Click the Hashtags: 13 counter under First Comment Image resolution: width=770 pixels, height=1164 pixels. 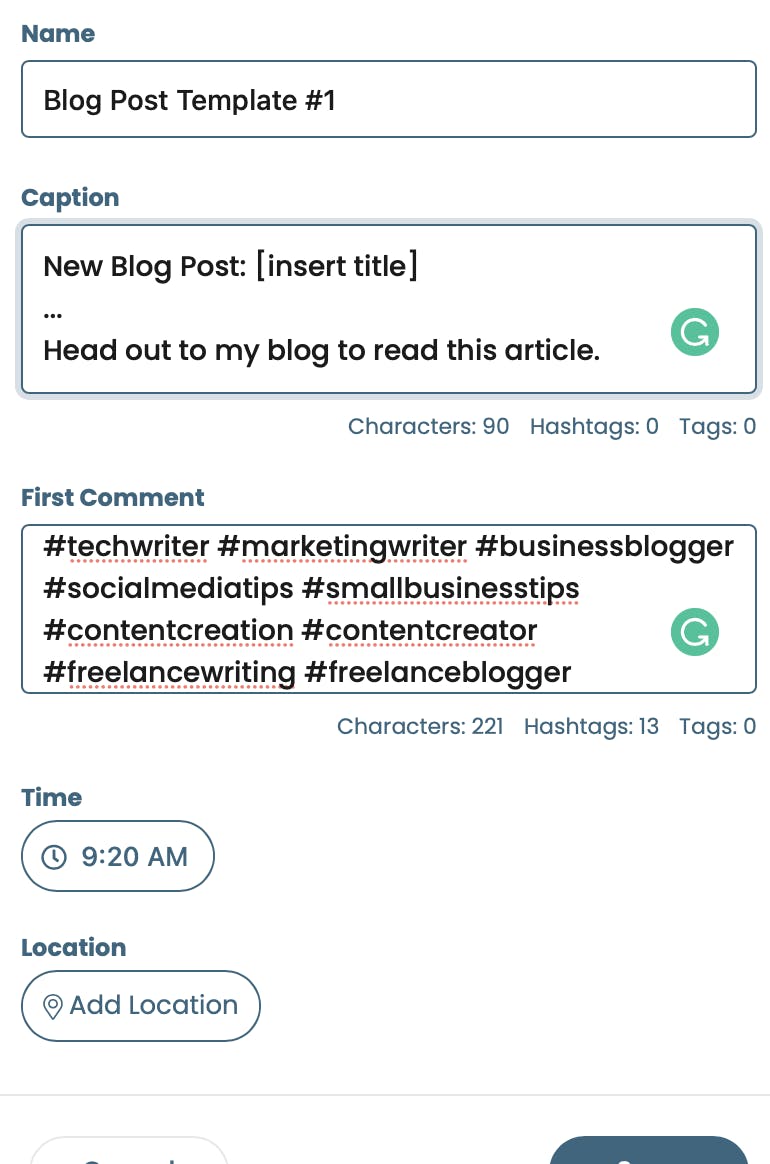[x=590, y=726]
